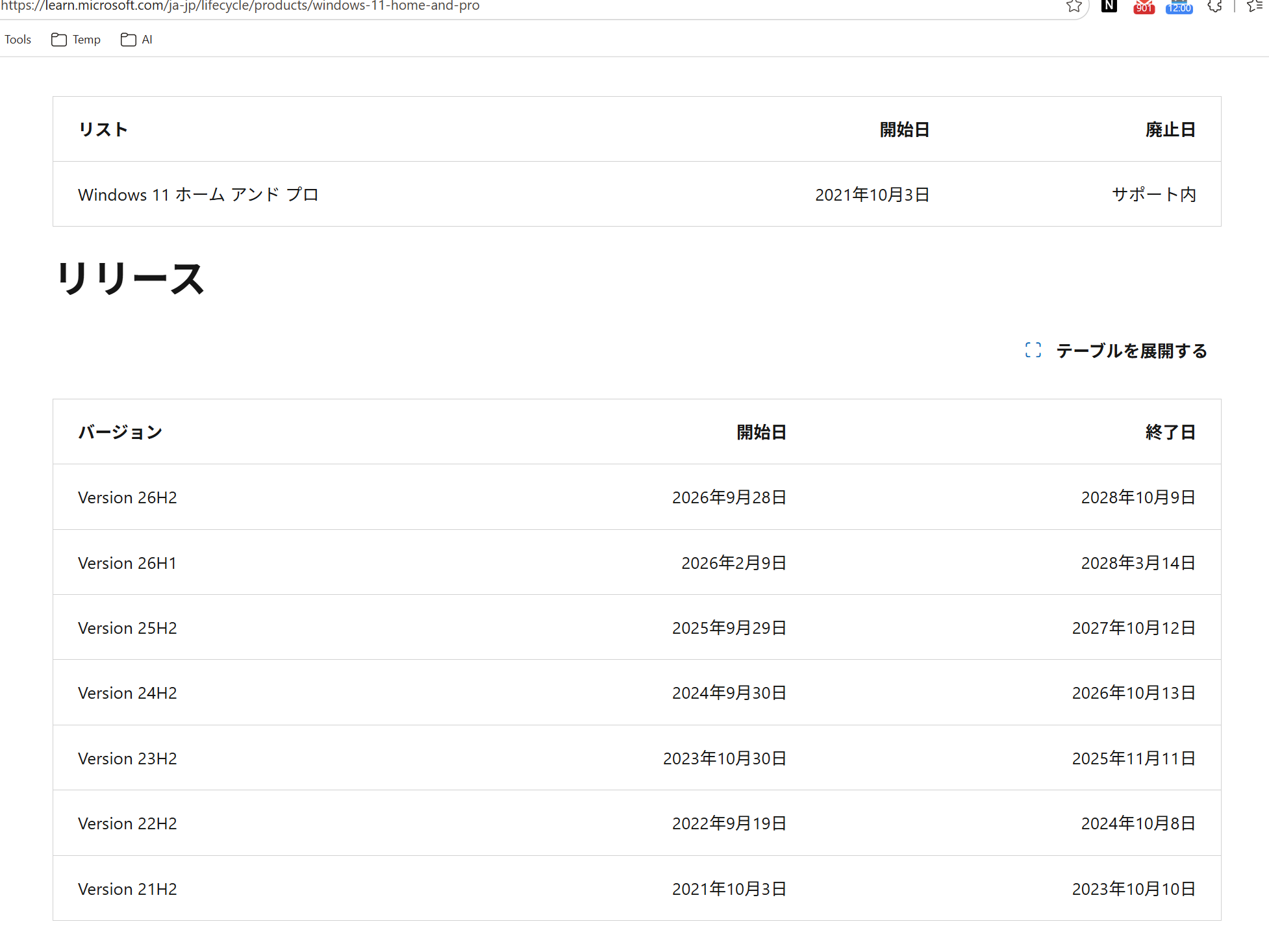Click the address bar URL
Screen dimensions: 1269x952
point(240,6)
